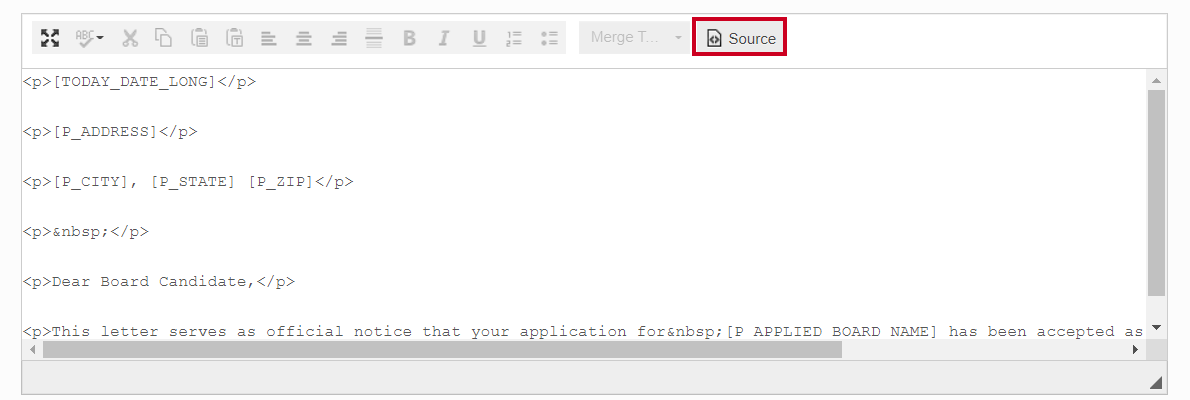Select Justify alignment icon
Viewport: 1190px width, 400px height.
pyautogui.click(x=373, y=38)
